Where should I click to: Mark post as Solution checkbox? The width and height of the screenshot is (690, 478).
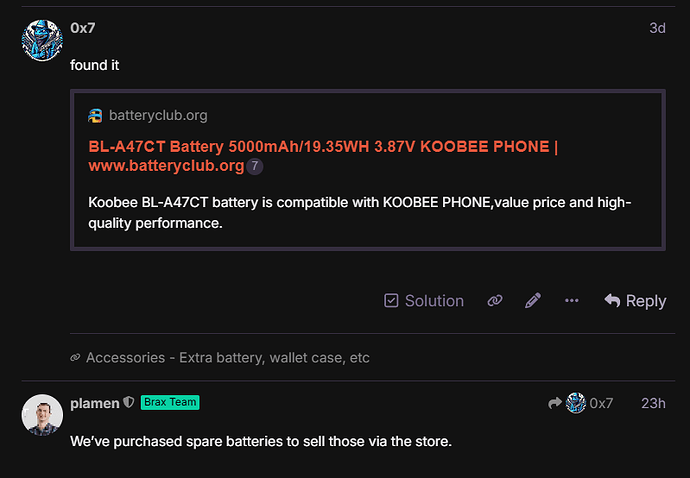click(x=424, y=301)
